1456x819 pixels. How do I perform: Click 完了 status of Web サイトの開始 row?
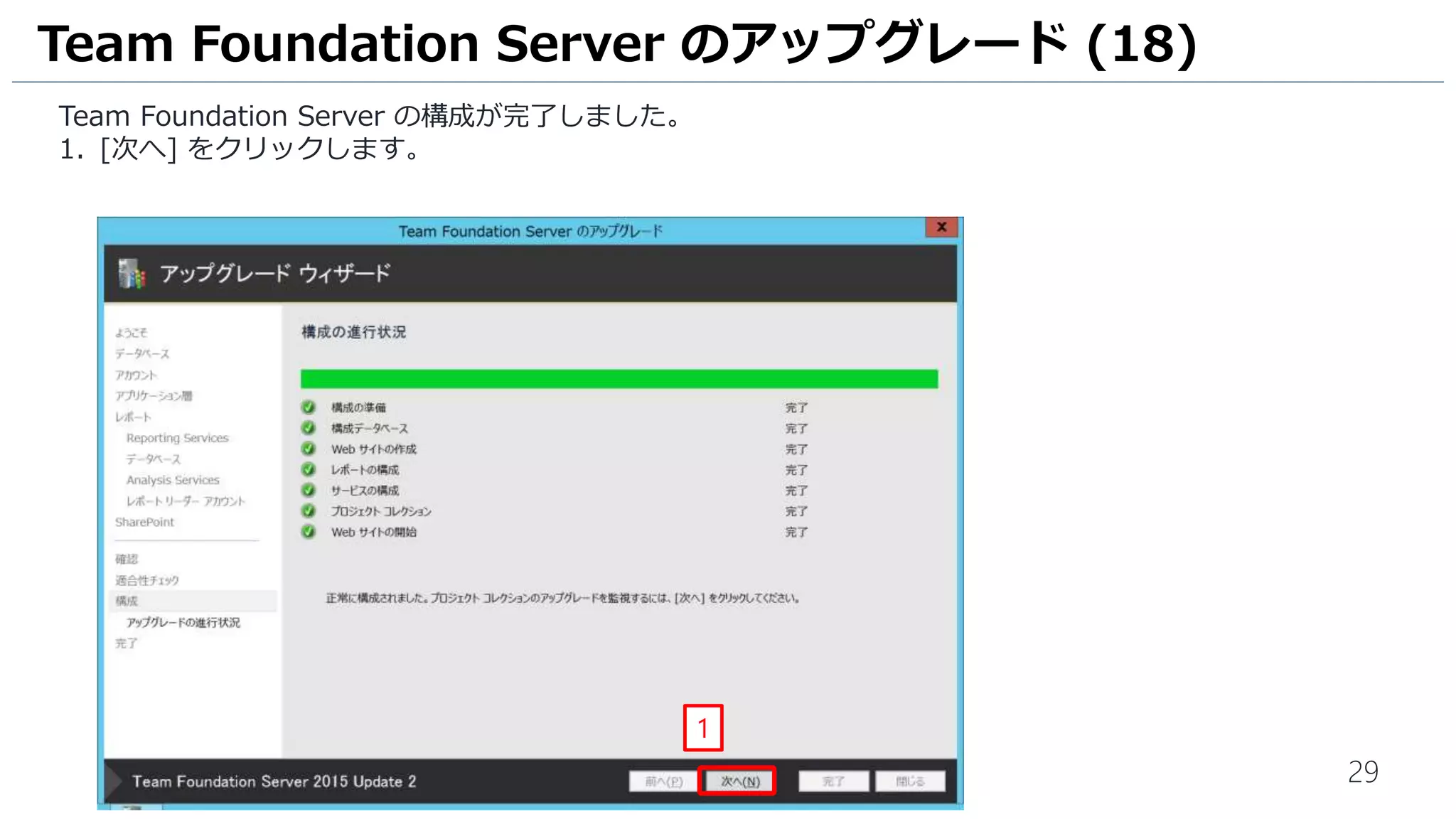click(796, 531)
